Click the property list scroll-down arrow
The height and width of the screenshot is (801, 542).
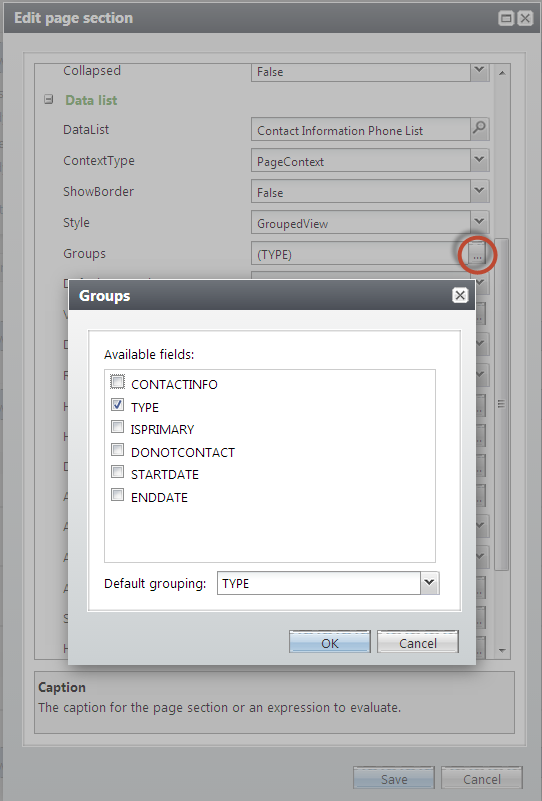point(502,651)
